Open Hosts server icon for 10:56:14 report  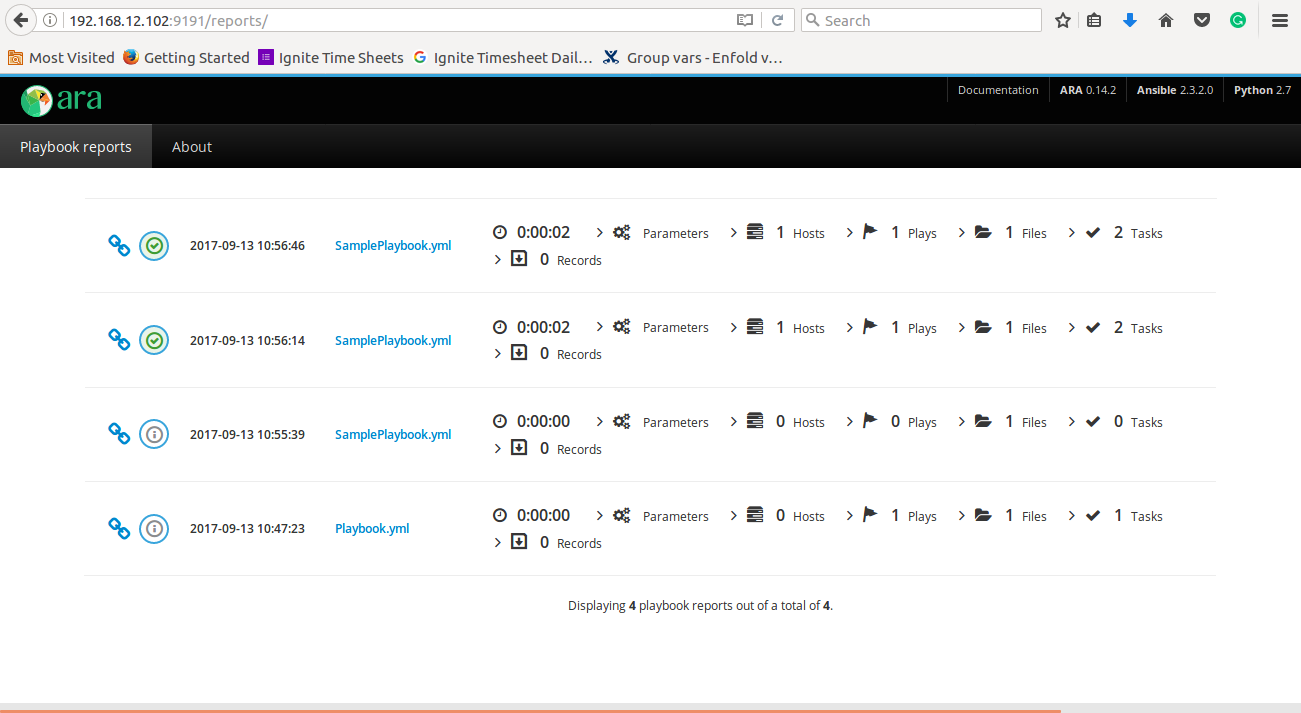(755, 327)
